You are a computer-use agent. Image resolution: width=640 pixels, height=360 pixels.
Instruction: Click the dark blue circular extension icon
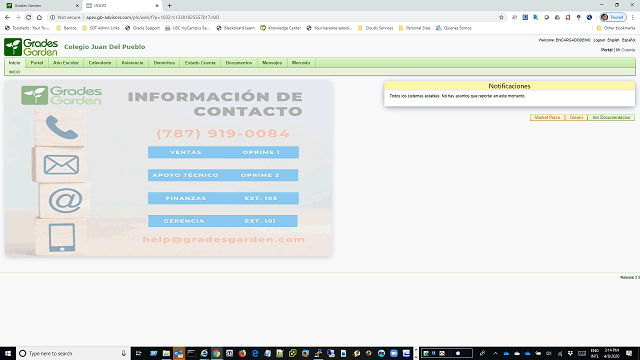(x=589, y=17)
